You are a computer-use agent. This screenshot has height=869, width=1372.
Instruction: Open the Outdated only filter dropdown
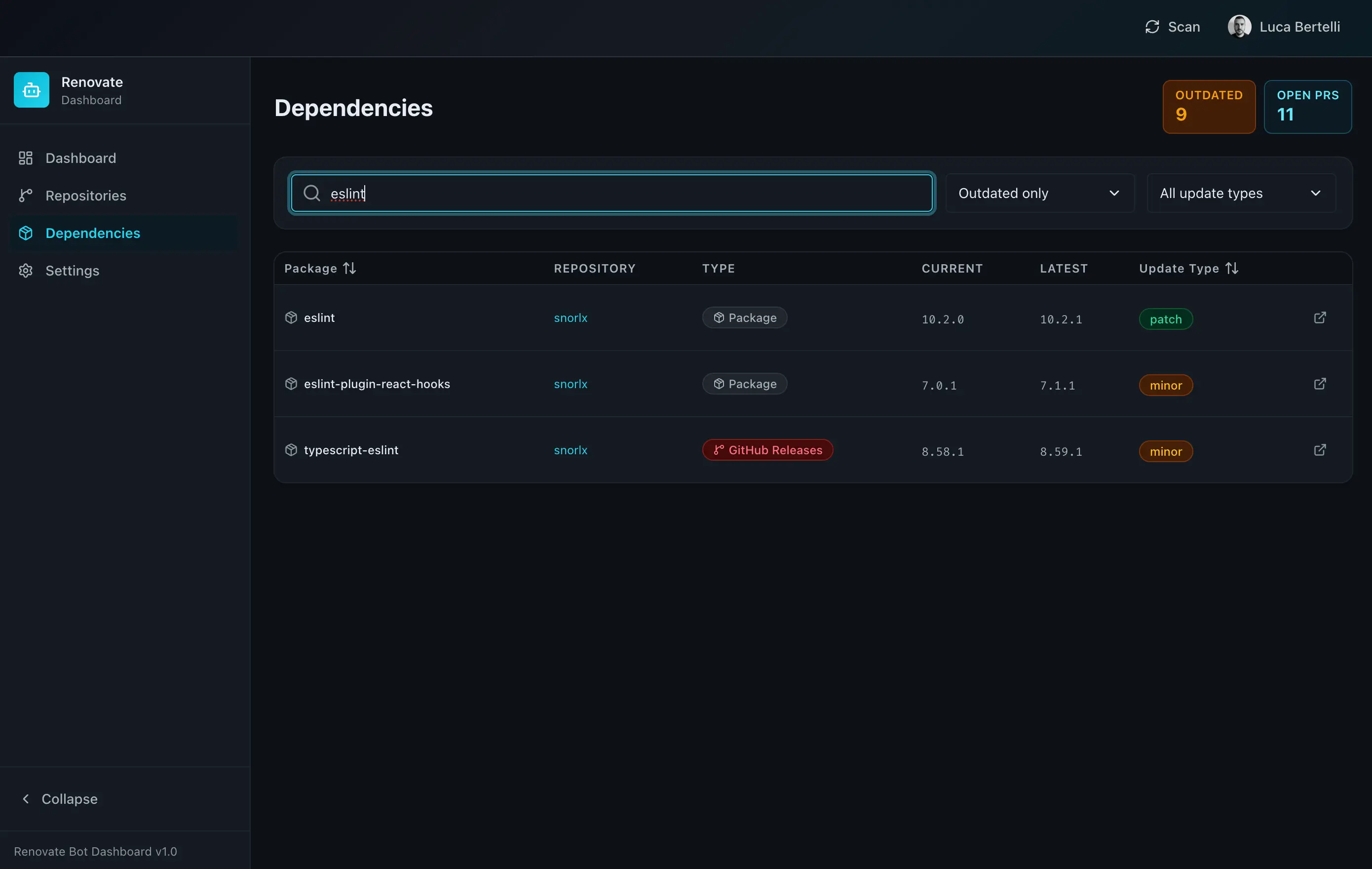tap(1040, 193)
